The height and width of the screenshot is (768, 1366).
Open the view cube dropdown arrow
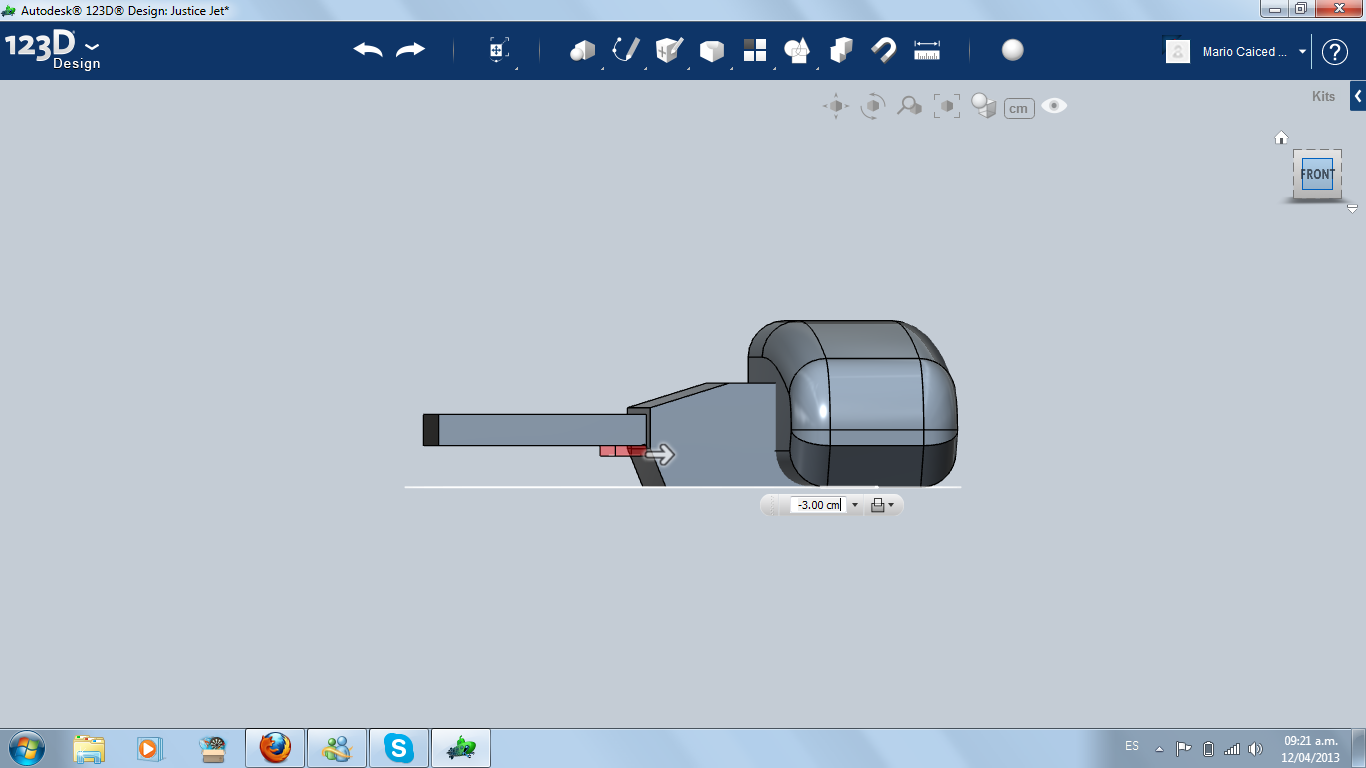(x=1352, y=208)
